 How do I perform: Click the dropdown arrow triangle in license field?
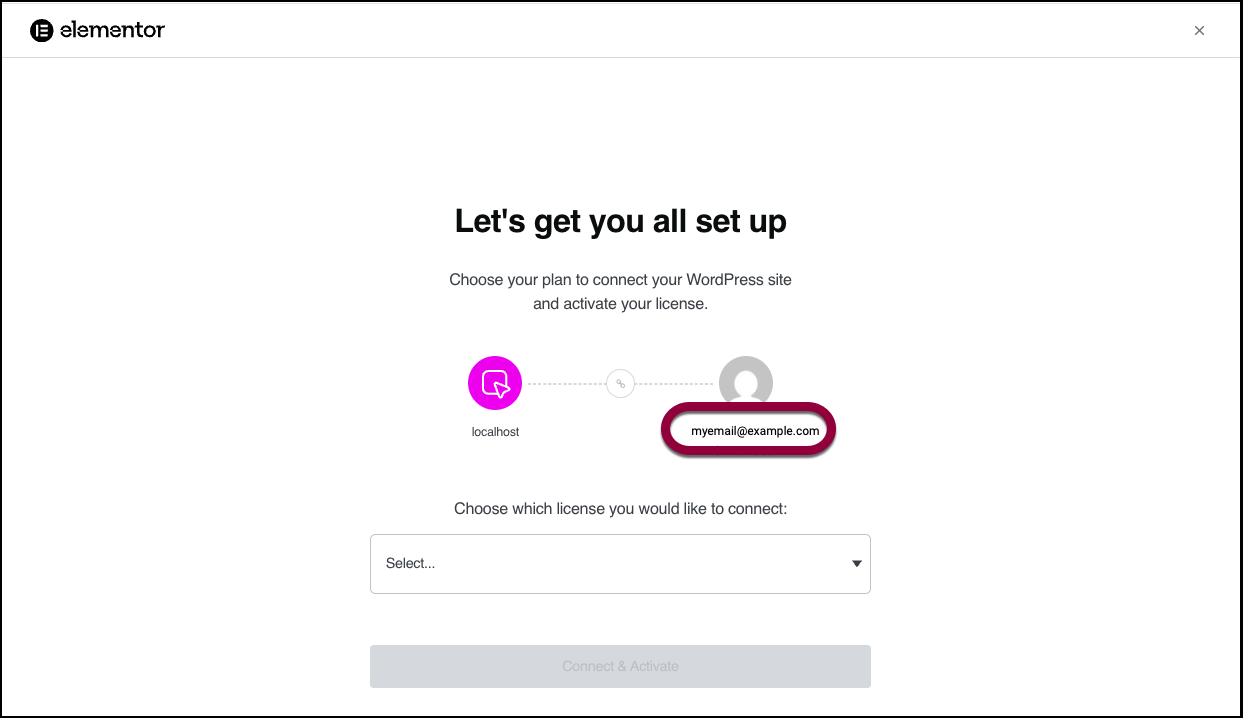click(856, 564)
